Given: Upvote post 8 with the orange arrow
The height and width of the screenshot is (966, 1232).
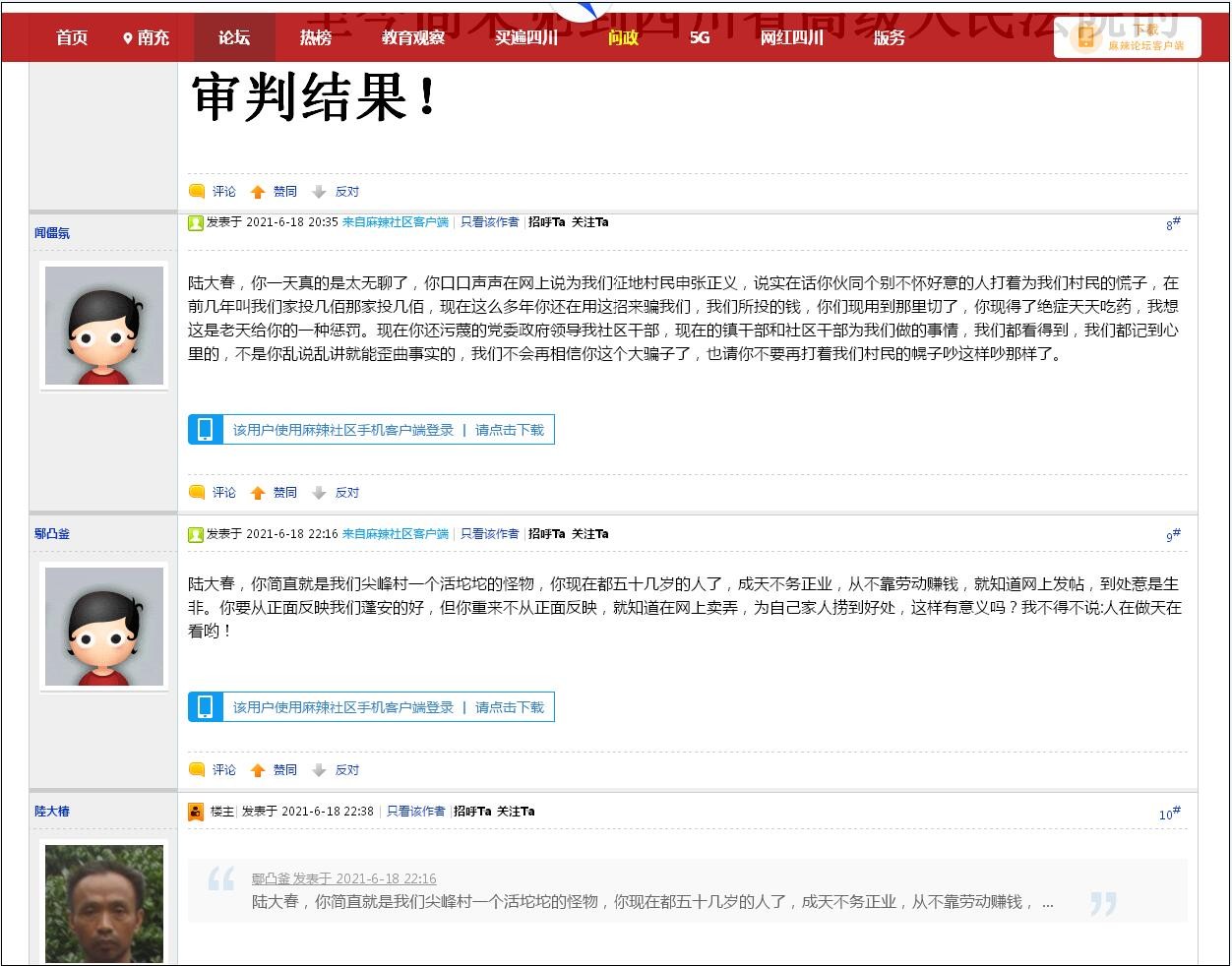Looking at the screenshot, I should pyautogui.click(x=258, y=493).
